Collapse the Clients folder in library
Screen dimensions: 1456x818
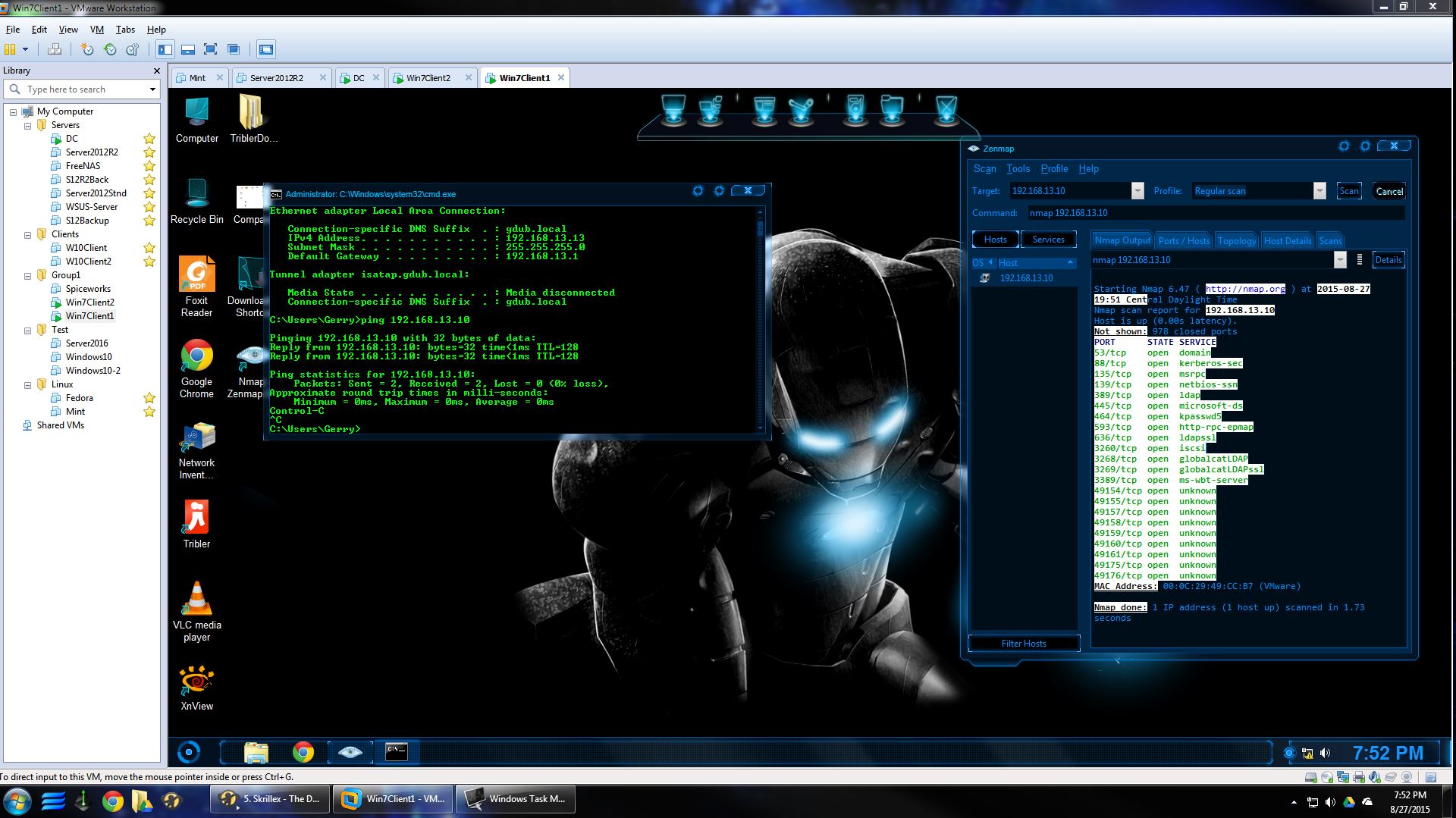pyautogui.click(x=27, y=234)
